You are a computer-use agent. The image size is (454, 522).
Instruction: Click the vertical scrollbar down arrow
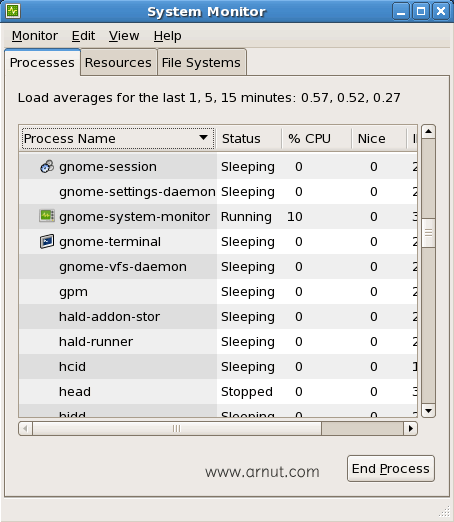coord(428,411)
